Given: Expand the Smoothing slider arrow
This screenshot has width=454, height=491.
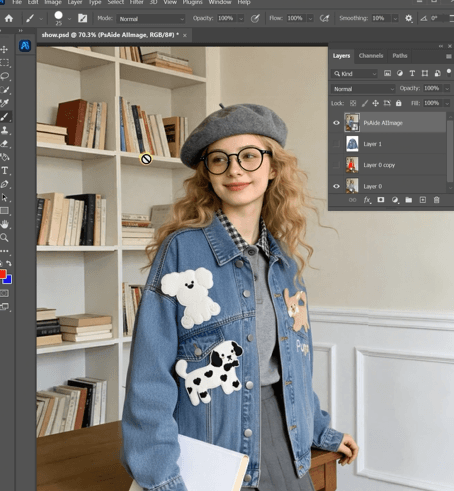Looking at the screenshot, I should click(x=395, y=19).
